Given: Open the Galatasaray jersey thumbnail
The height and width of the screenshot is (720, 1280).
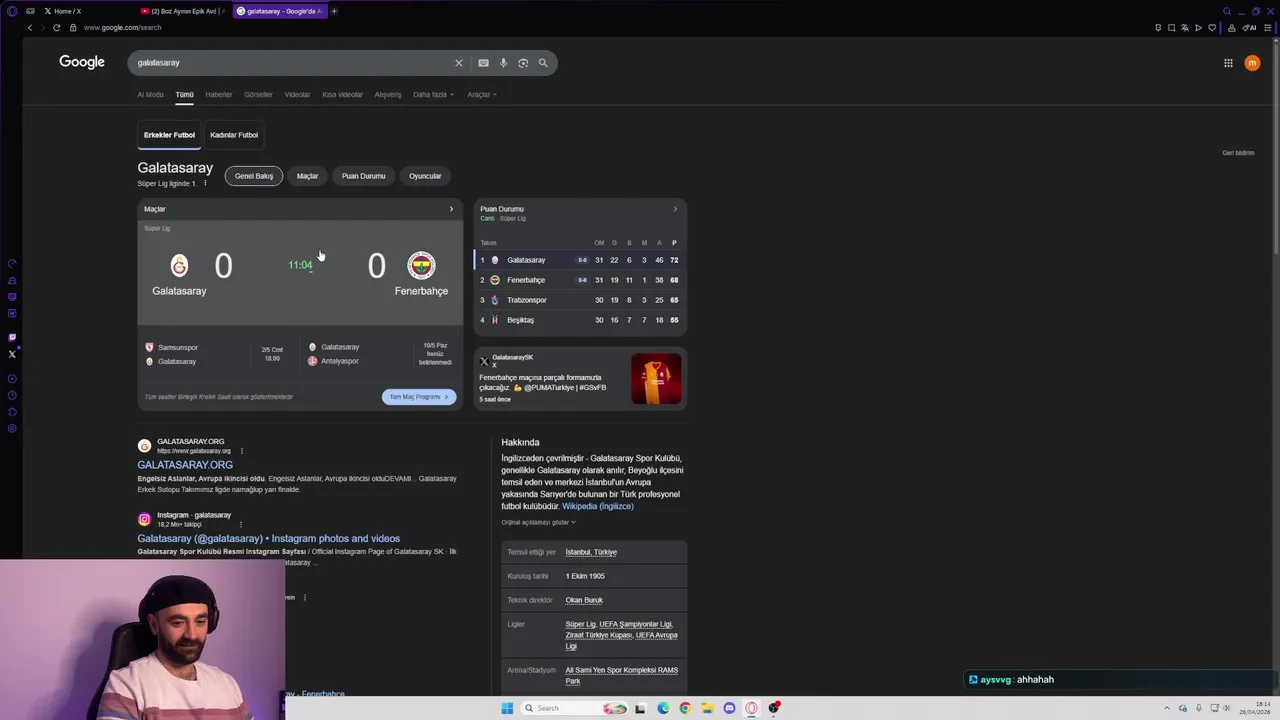Looking at the screenshot, I should [x=656, y=379].
